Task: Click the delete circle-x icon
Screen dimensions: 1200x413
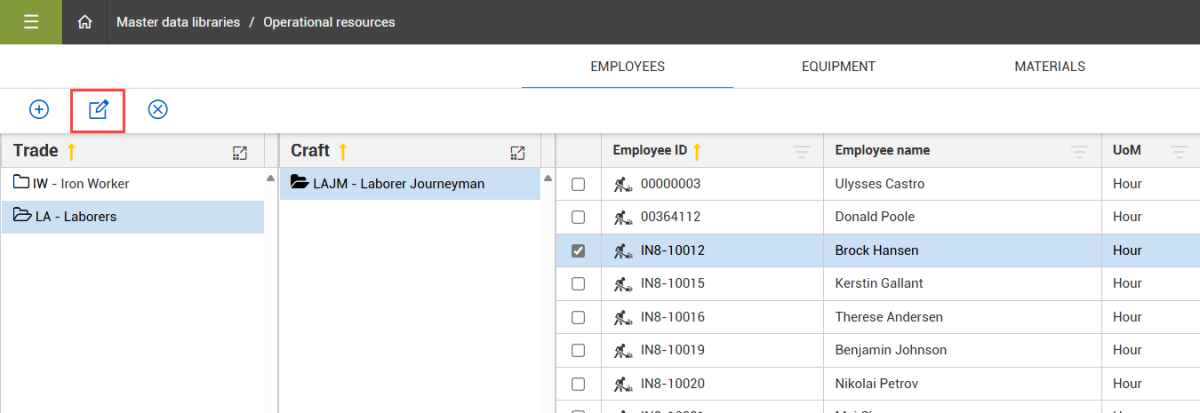Action: point(157,109)
